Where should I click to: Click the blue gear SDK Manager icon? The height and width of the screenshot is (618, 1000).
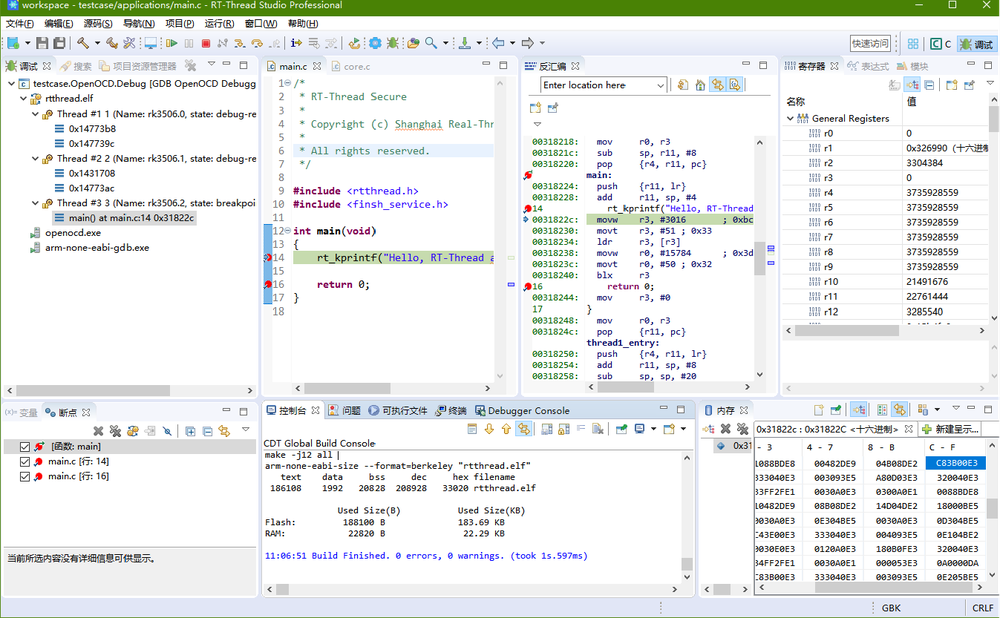[375, 43]
